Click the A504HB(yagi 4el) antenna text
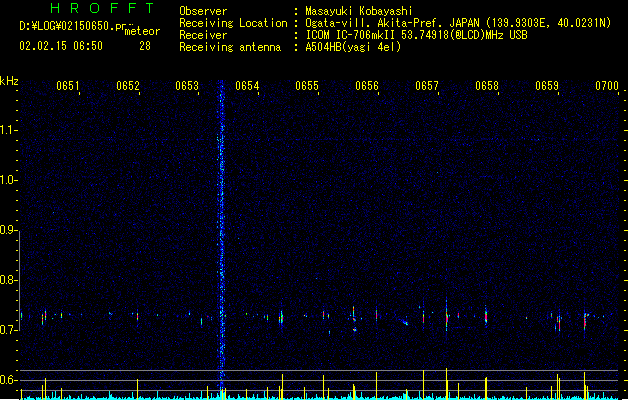The image size is (629, 400). [x=353, y=47]
